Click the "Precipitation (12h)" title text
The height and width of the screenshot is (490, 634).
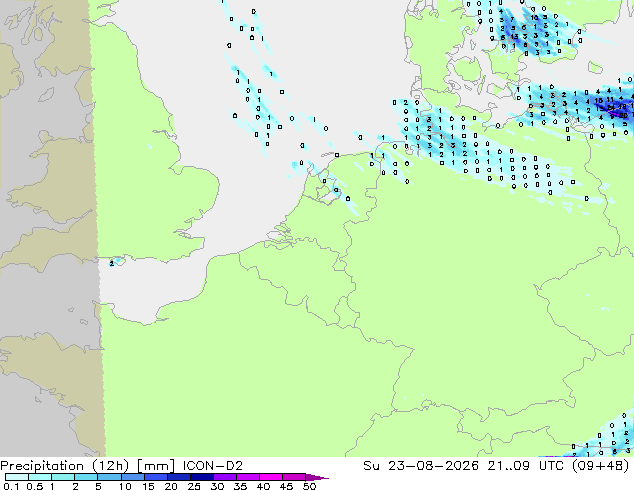(65, 466)
